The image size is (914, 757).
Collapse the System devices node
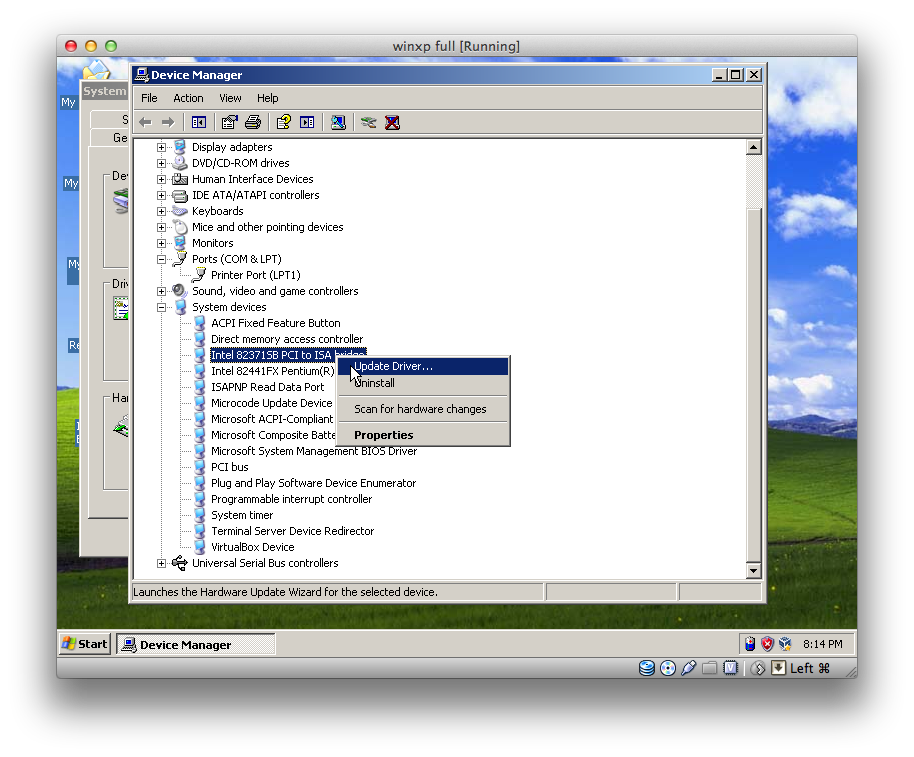coord(161,307)
